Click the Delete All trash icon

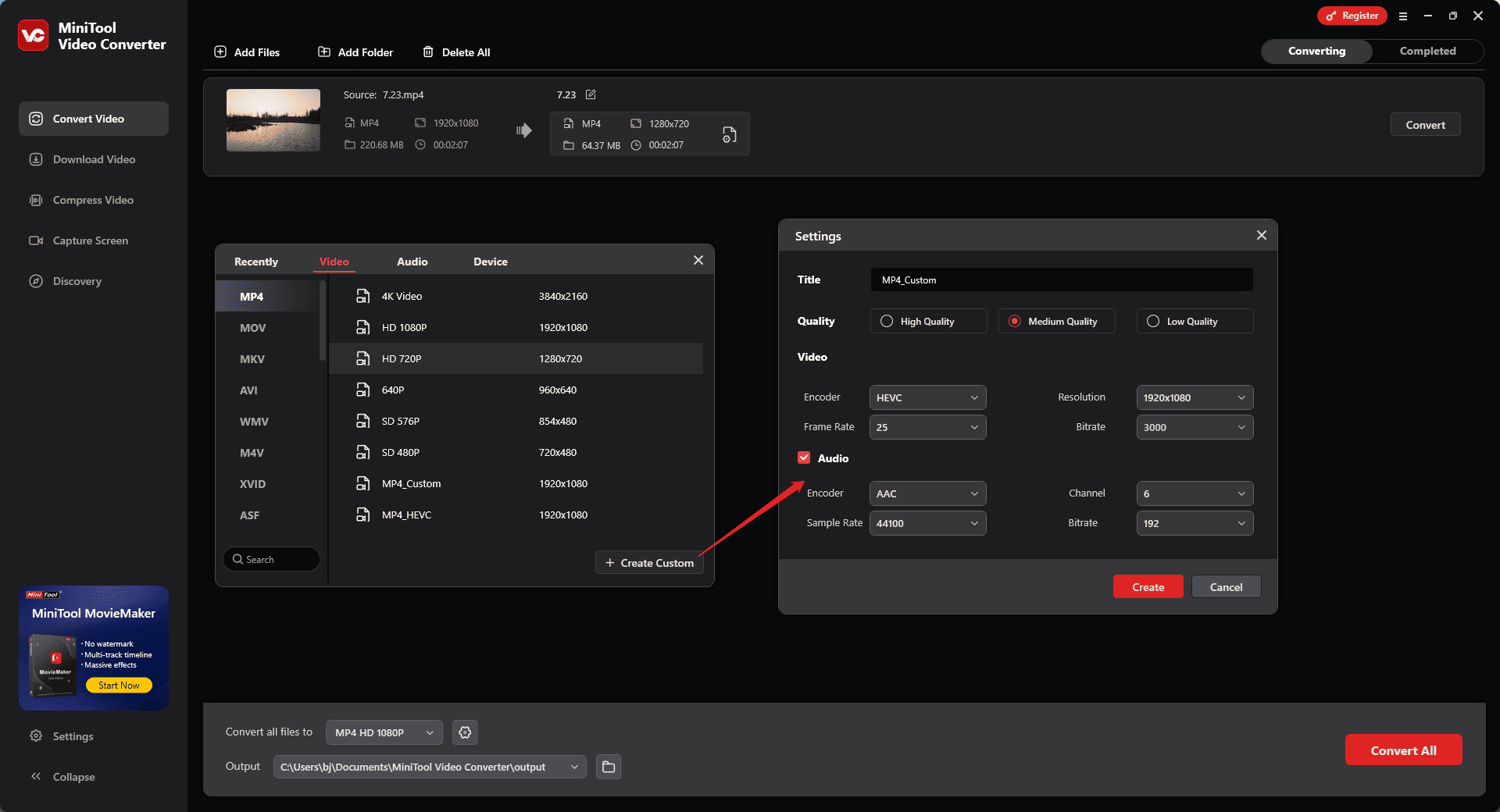tap(428, 52)
